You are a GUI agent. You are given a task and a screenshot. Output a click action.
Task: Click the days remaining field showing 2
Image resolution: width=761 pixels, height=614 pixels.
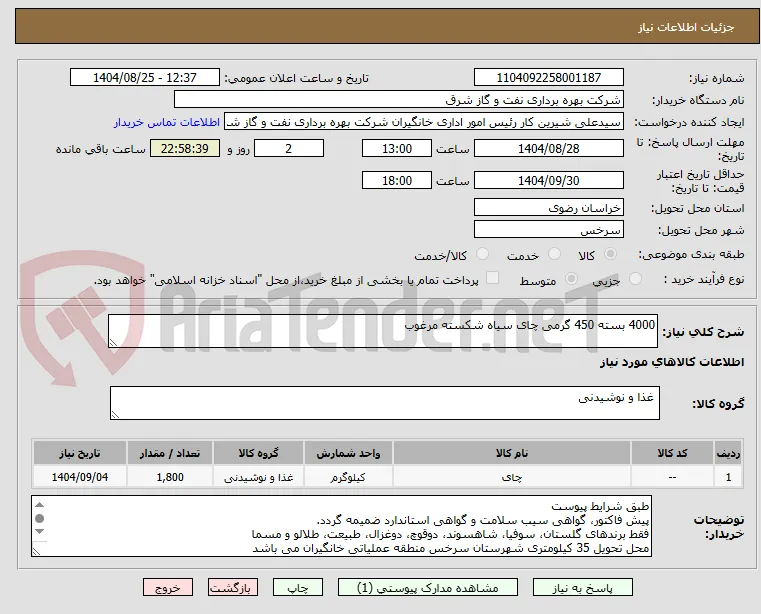pos(289,149)
